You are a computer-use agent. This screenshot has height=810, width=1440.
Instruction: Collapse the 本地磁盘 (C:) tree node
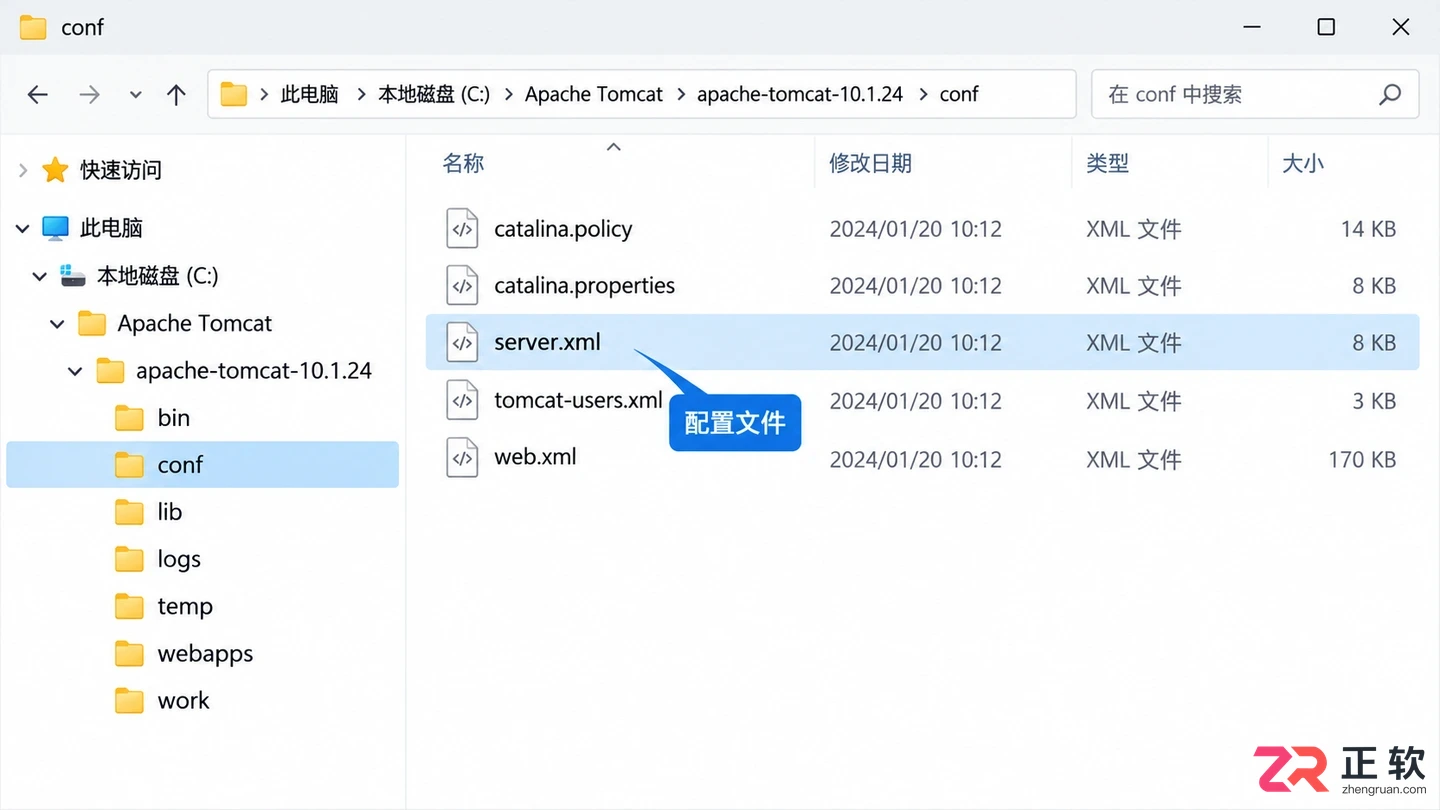click(40, 276)
